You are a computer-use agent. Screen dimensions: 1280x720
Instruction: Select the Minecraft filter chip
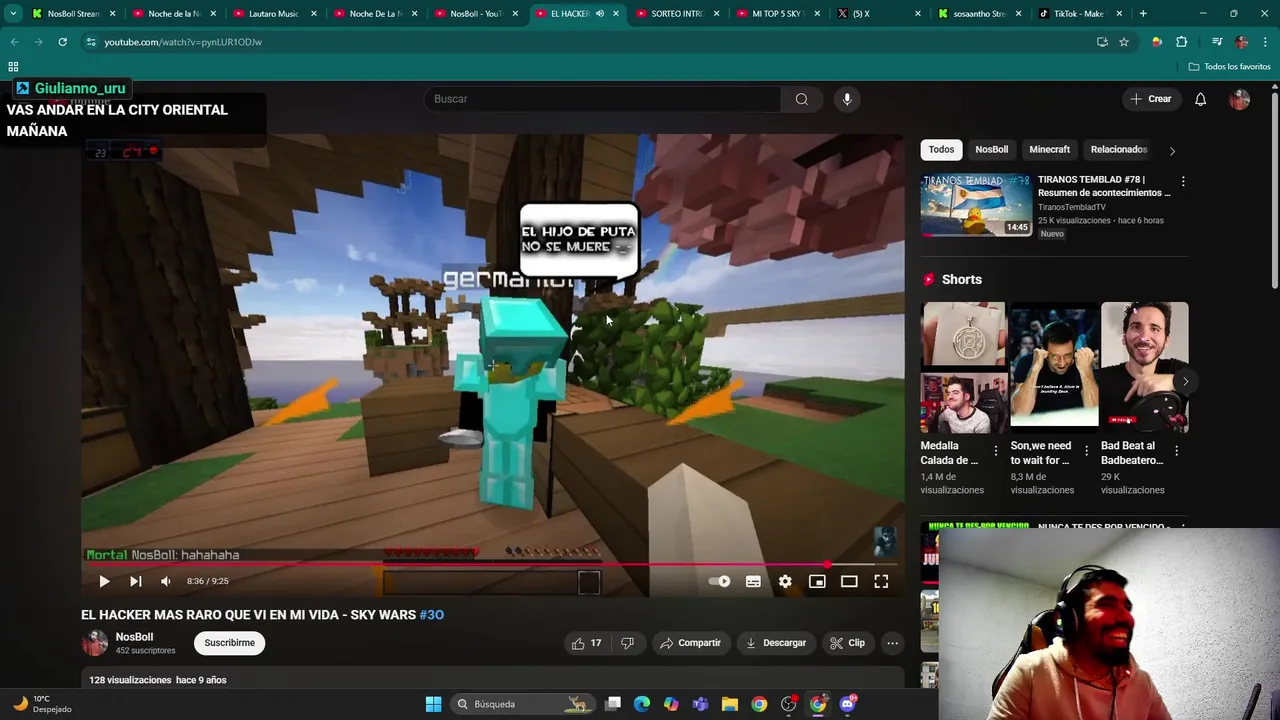pyautogui.click(x=1050, y=149)
